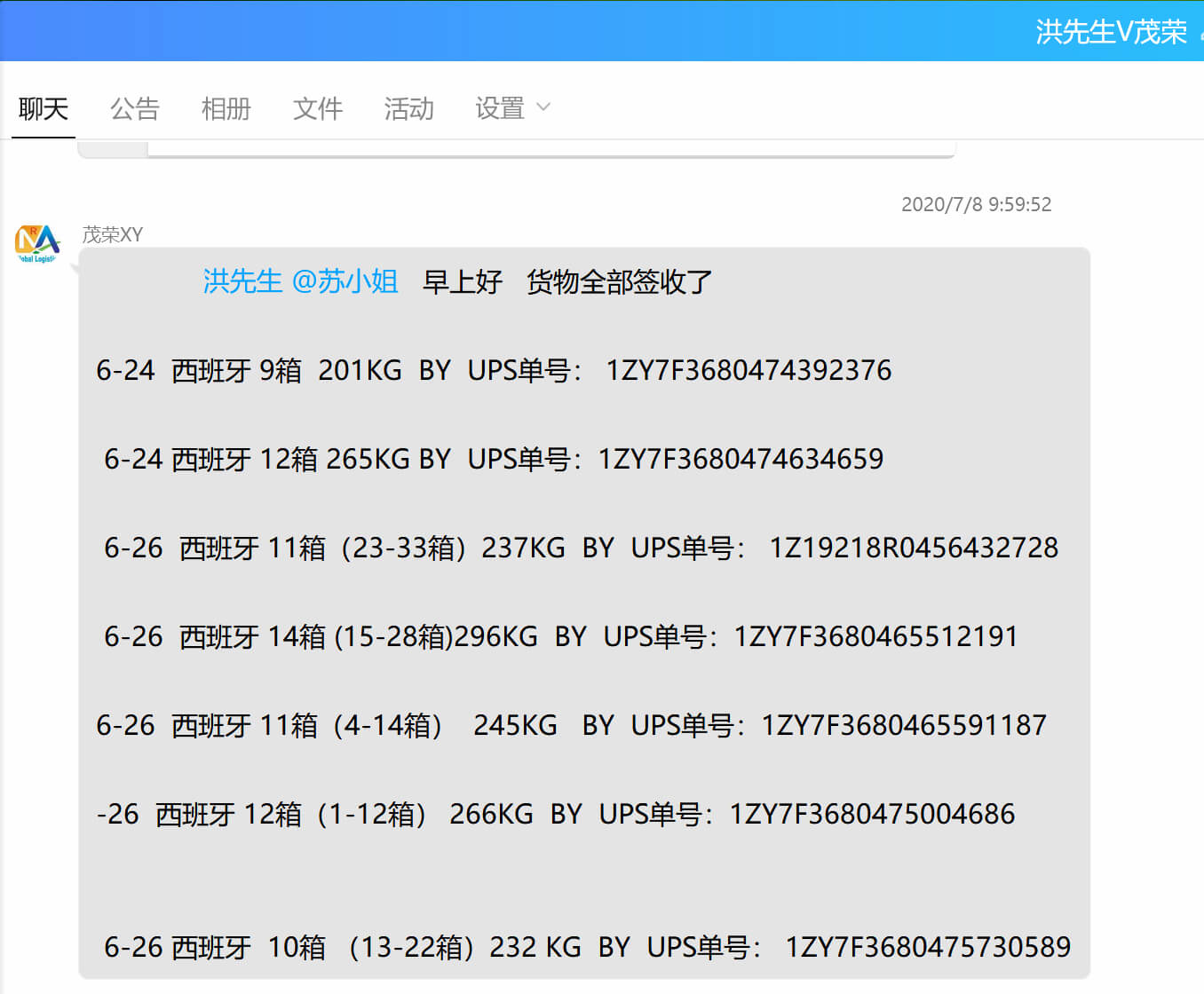Open the 活动 tab

409,108
